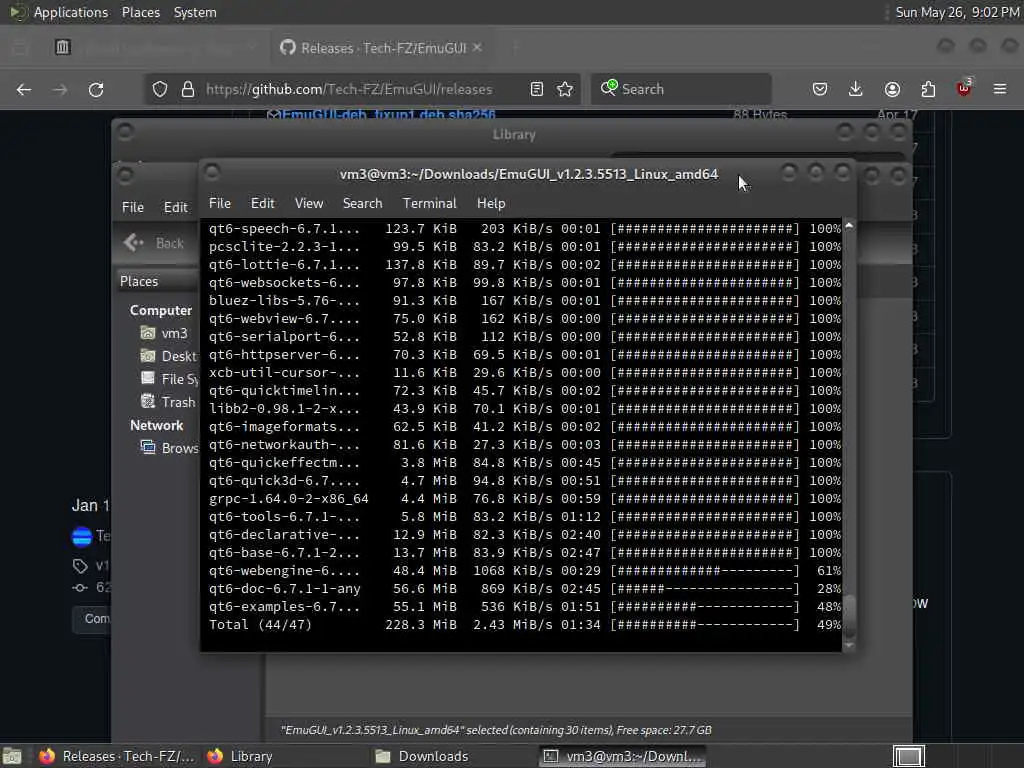Open the System menu in top panel

[195, 12]
